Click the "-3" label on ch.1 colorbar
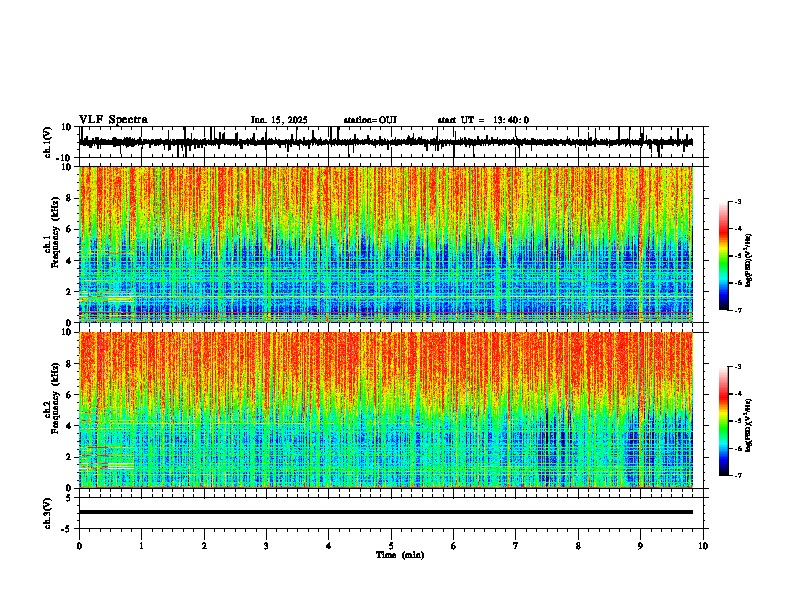Viewport: 792px width, 612px height. coord(737,201)
